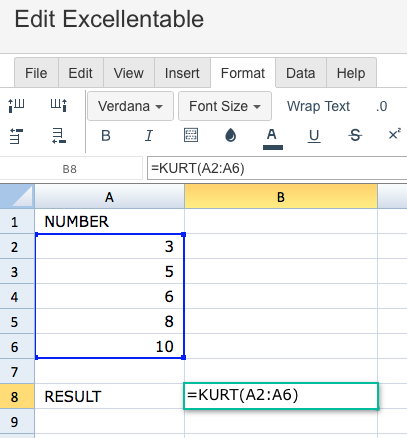
Task: Click the insert row below icon
Action: point(59,136)
